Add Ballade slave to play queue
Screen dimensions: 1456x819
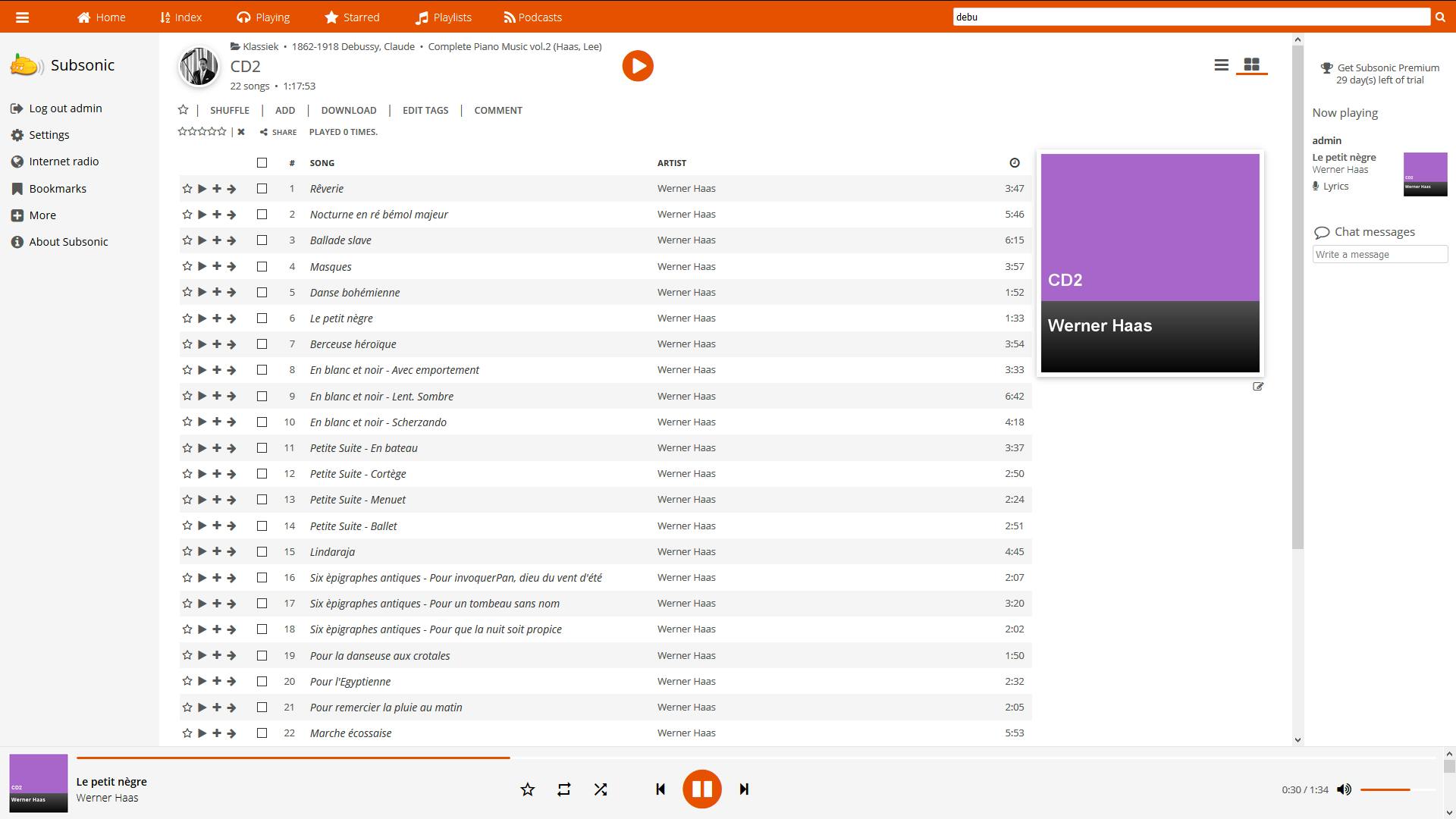pyautogui.click(x=217, y=240)
